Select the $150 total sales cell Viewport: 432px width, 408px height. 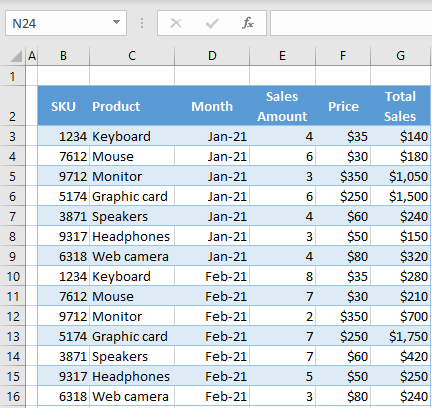[400, 236]
